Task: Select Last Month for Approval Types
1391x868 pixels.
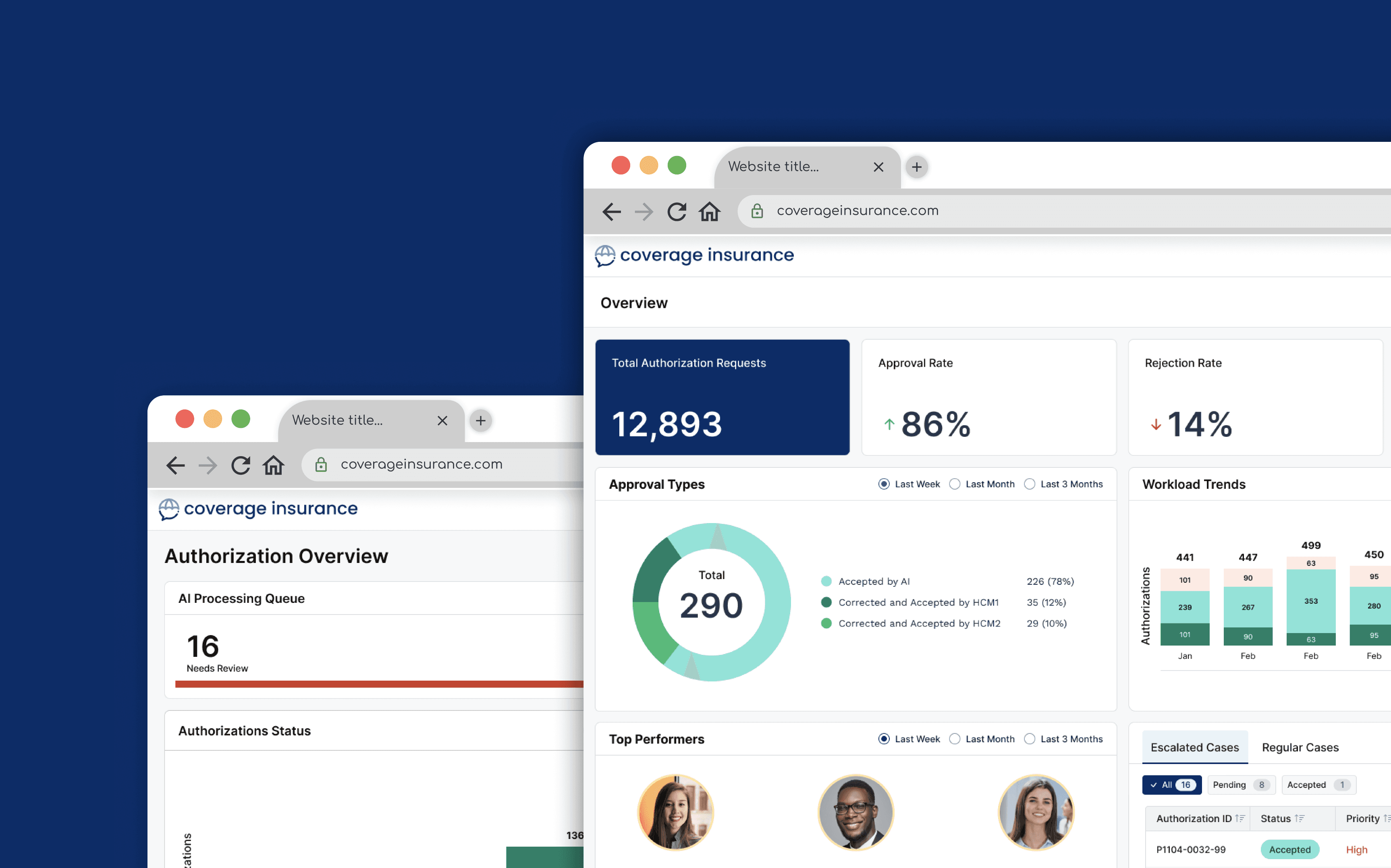Action: coord(955,484)
